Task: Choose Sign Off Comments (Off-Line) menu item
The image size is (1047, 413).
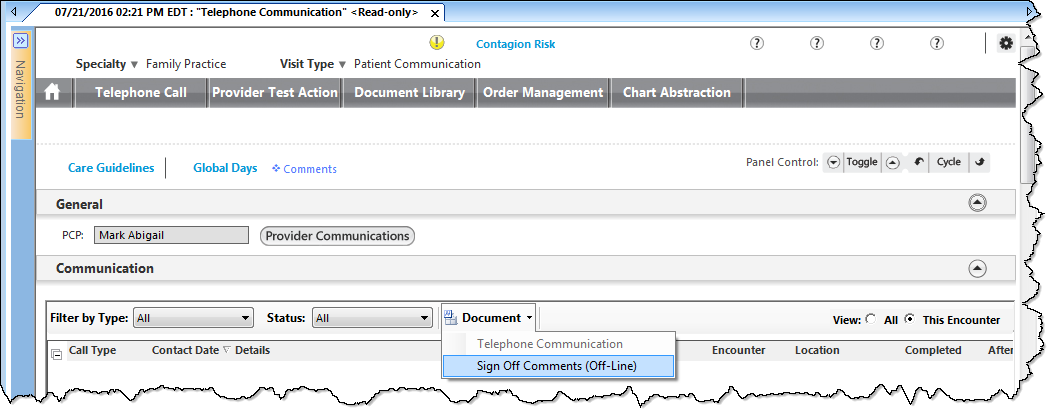Action: coord(558,366)
